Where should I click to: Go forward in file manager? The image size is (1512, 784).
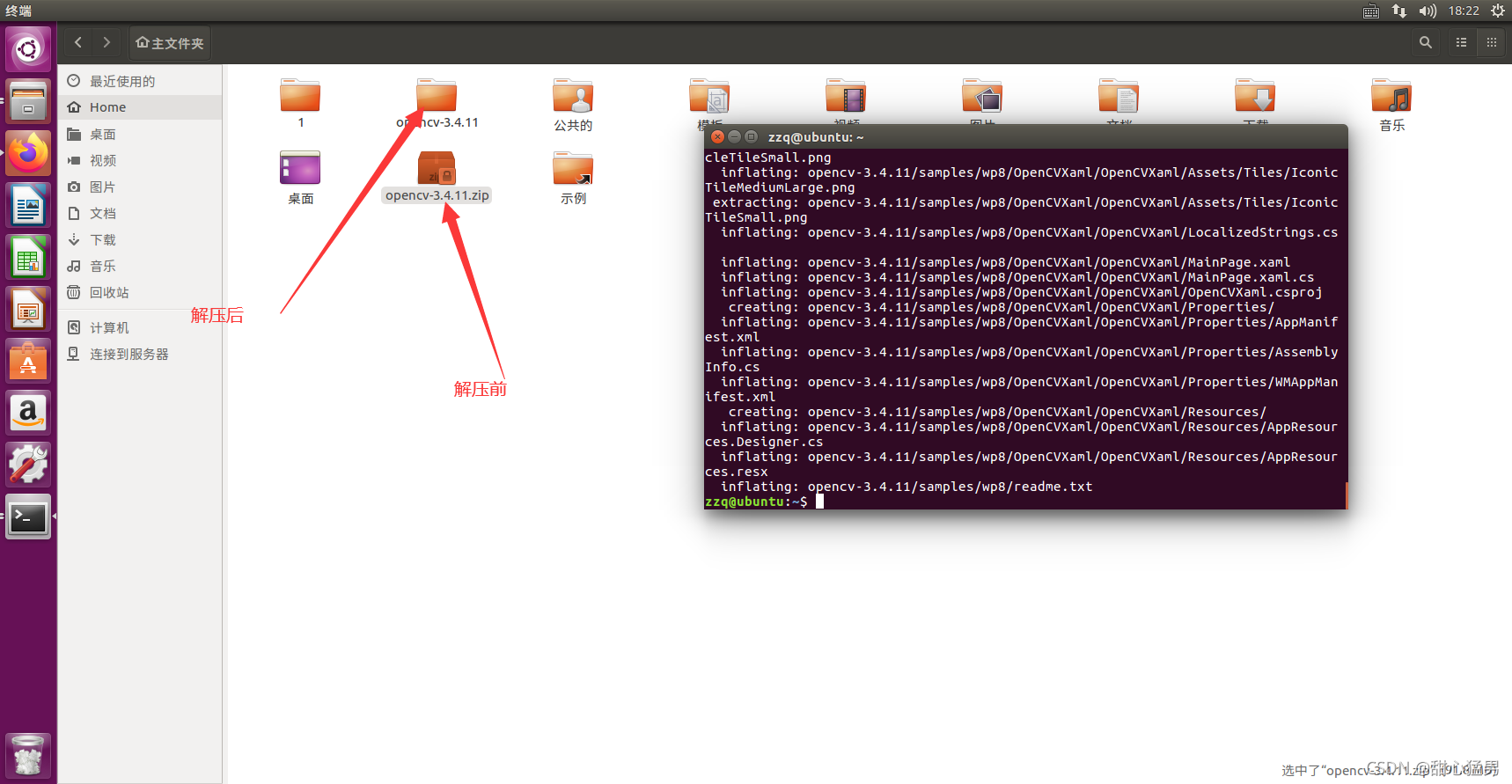(x=106, y=42)
